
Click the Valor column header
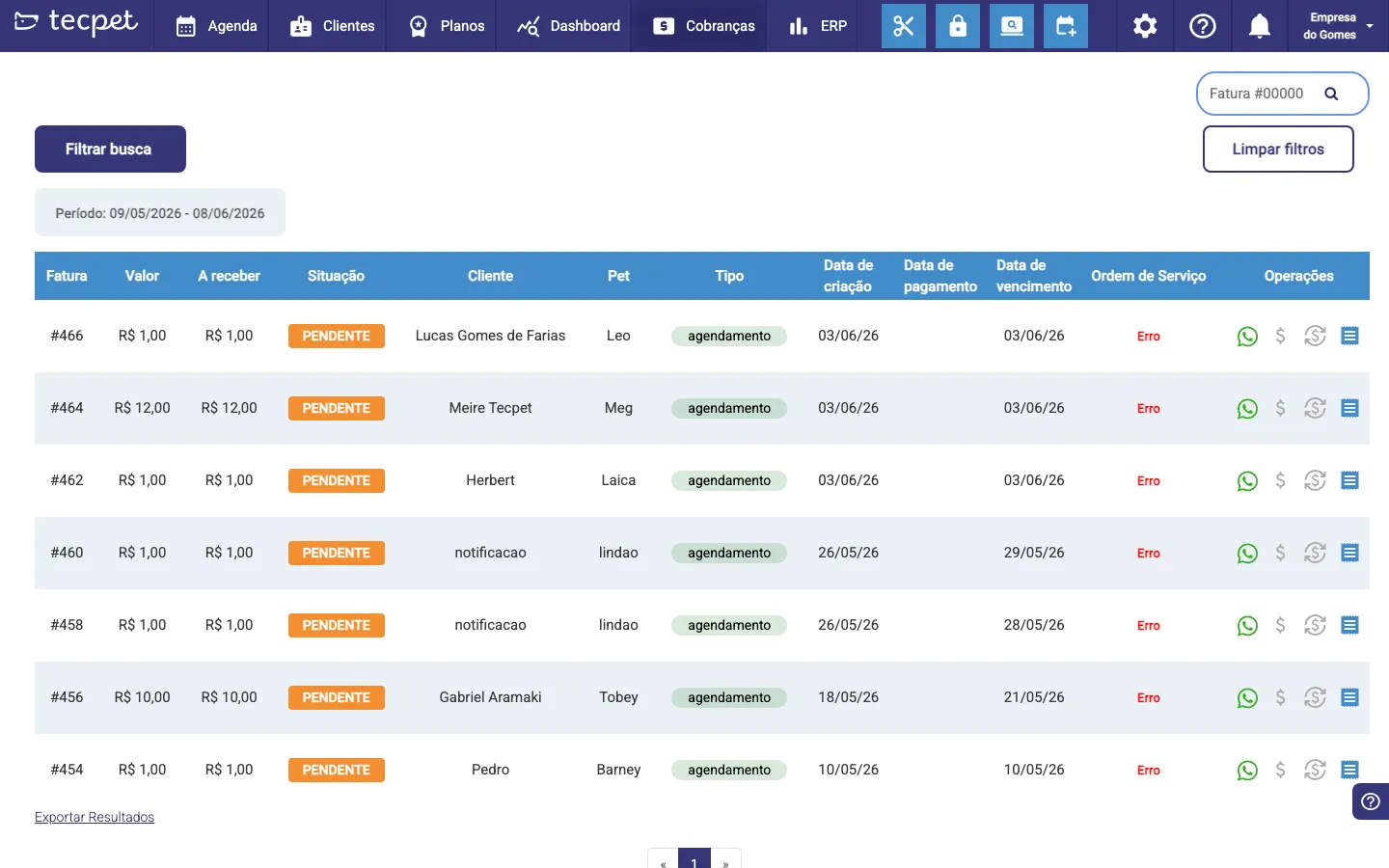click(x=142, y=276)
